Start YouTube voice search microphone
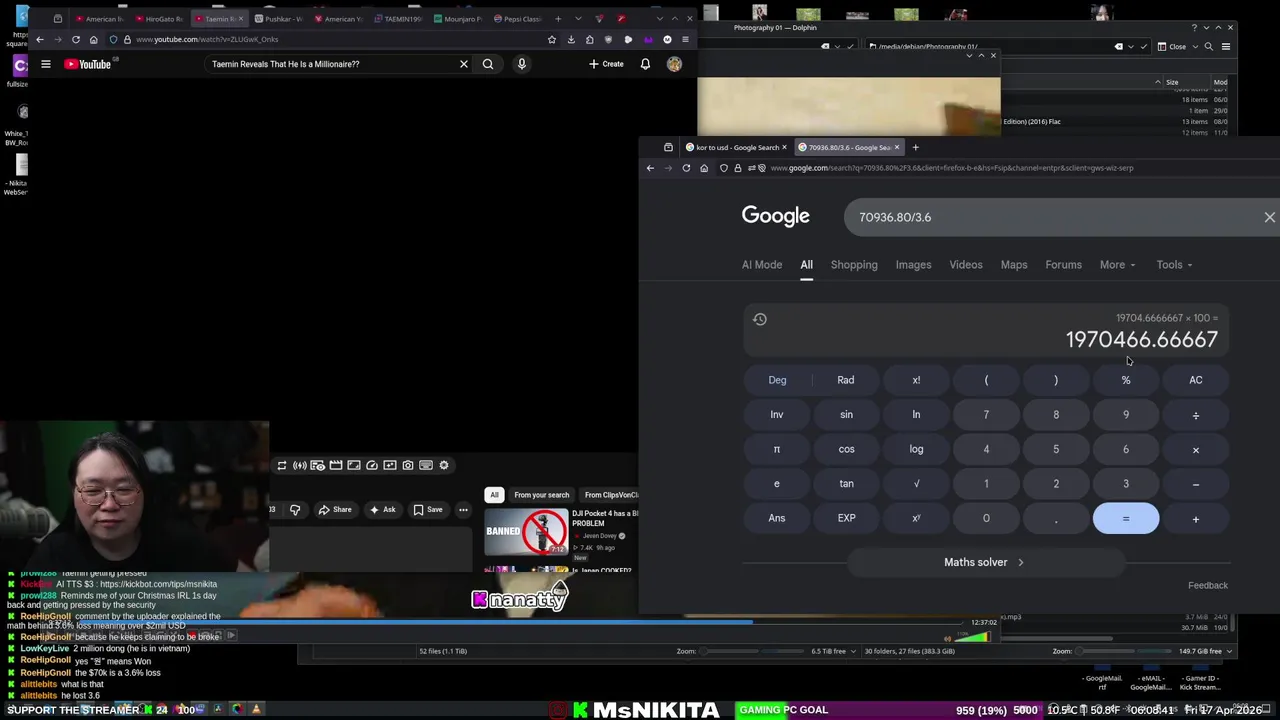 [521, 64]
